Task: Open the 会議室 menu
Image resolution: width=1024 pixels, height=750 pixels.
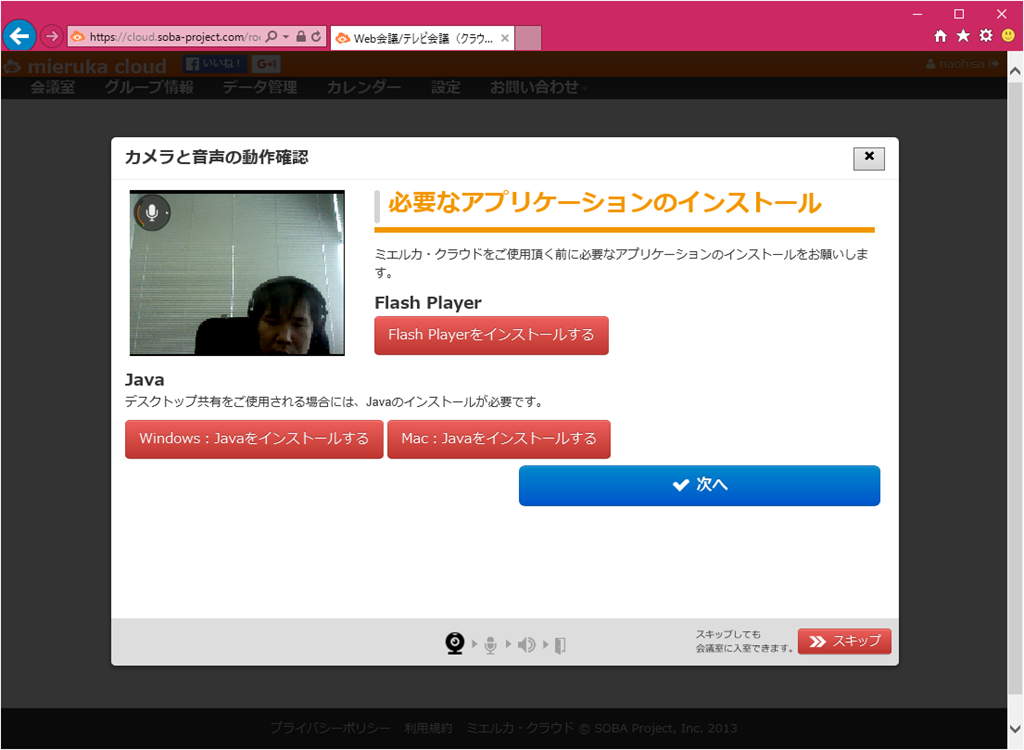Action: pos(53,88)
